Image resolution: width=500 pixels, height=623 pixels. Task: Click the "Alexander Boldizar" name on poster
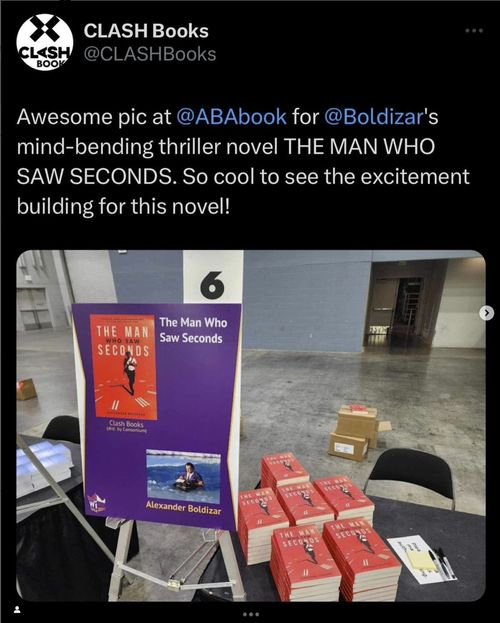pyautogui.click(x=183, y=508)
